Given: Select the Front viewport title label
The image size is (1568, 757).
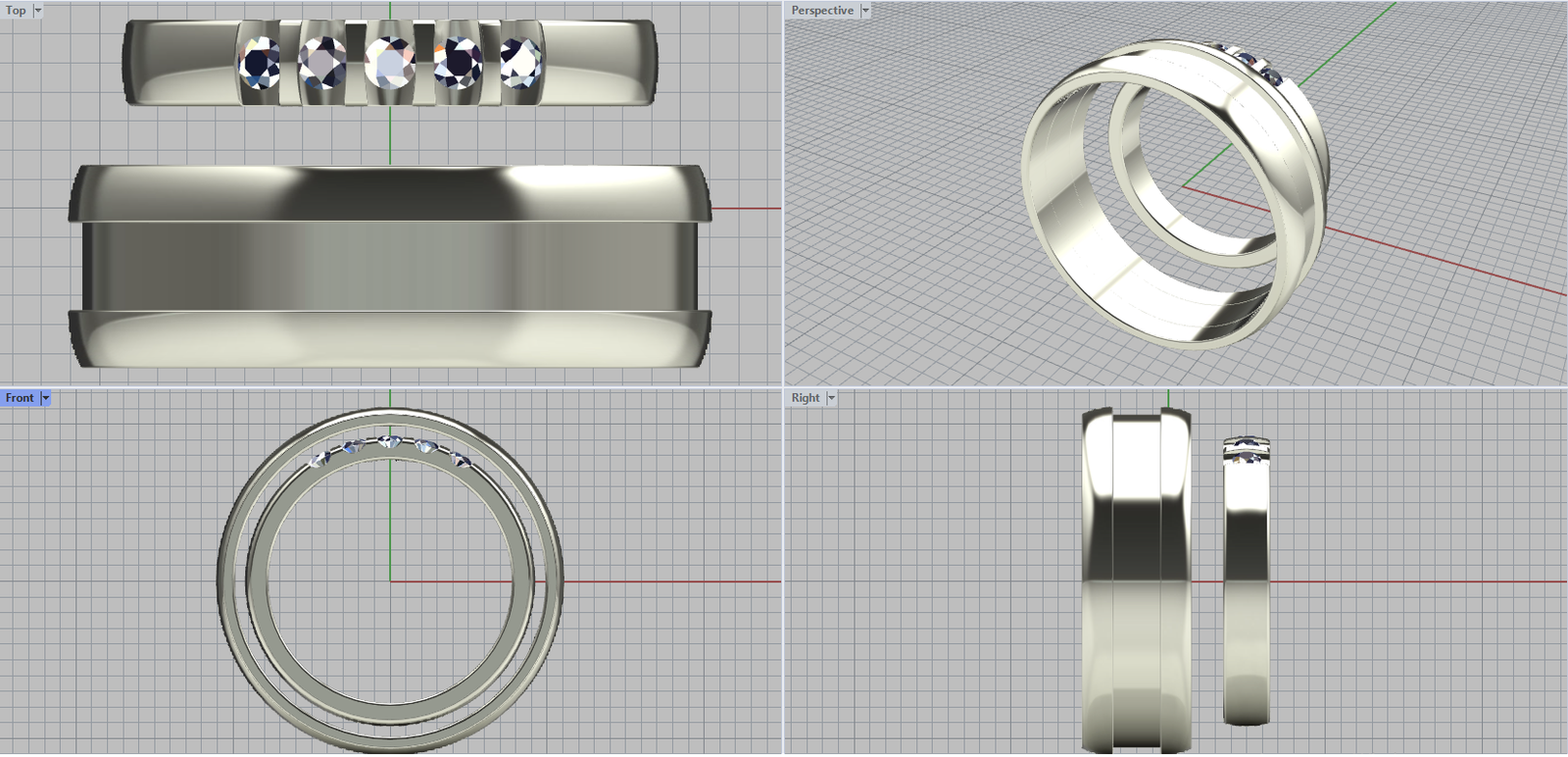Looking at the screenshot, I should 20,398.
